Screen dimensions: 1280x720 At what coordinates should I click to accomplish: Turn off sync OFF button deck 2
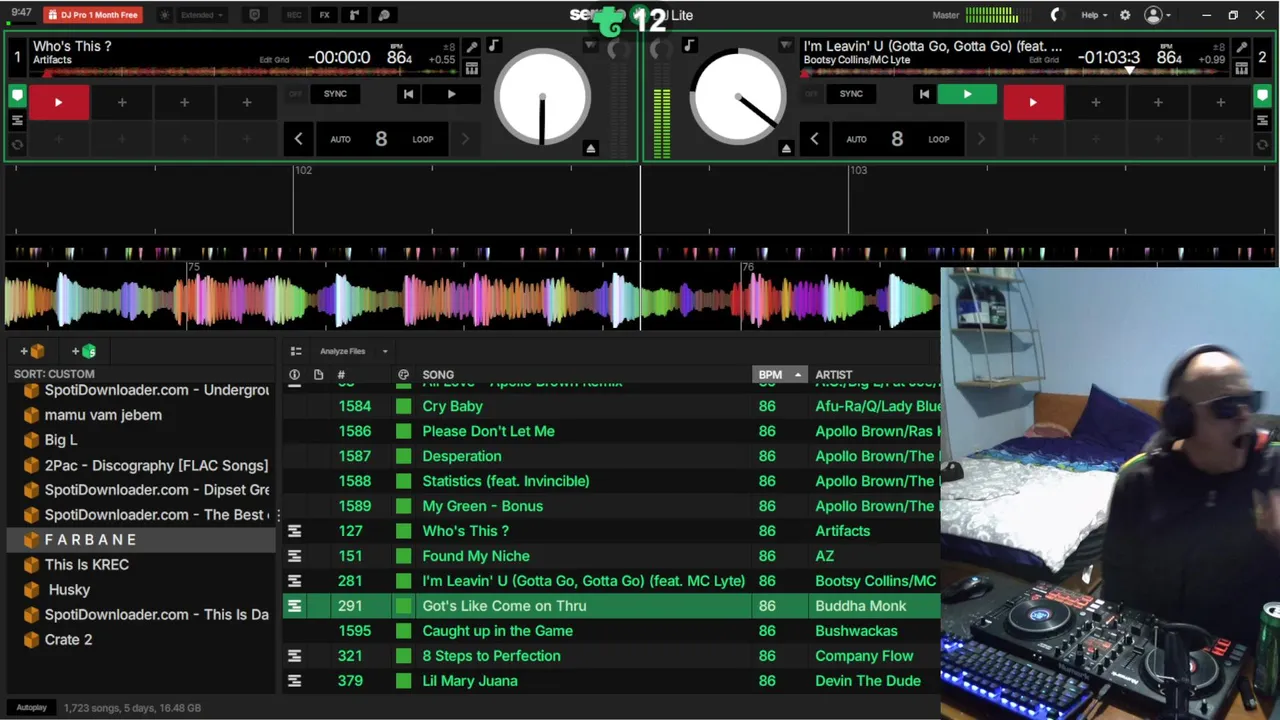tap(811, 94)
